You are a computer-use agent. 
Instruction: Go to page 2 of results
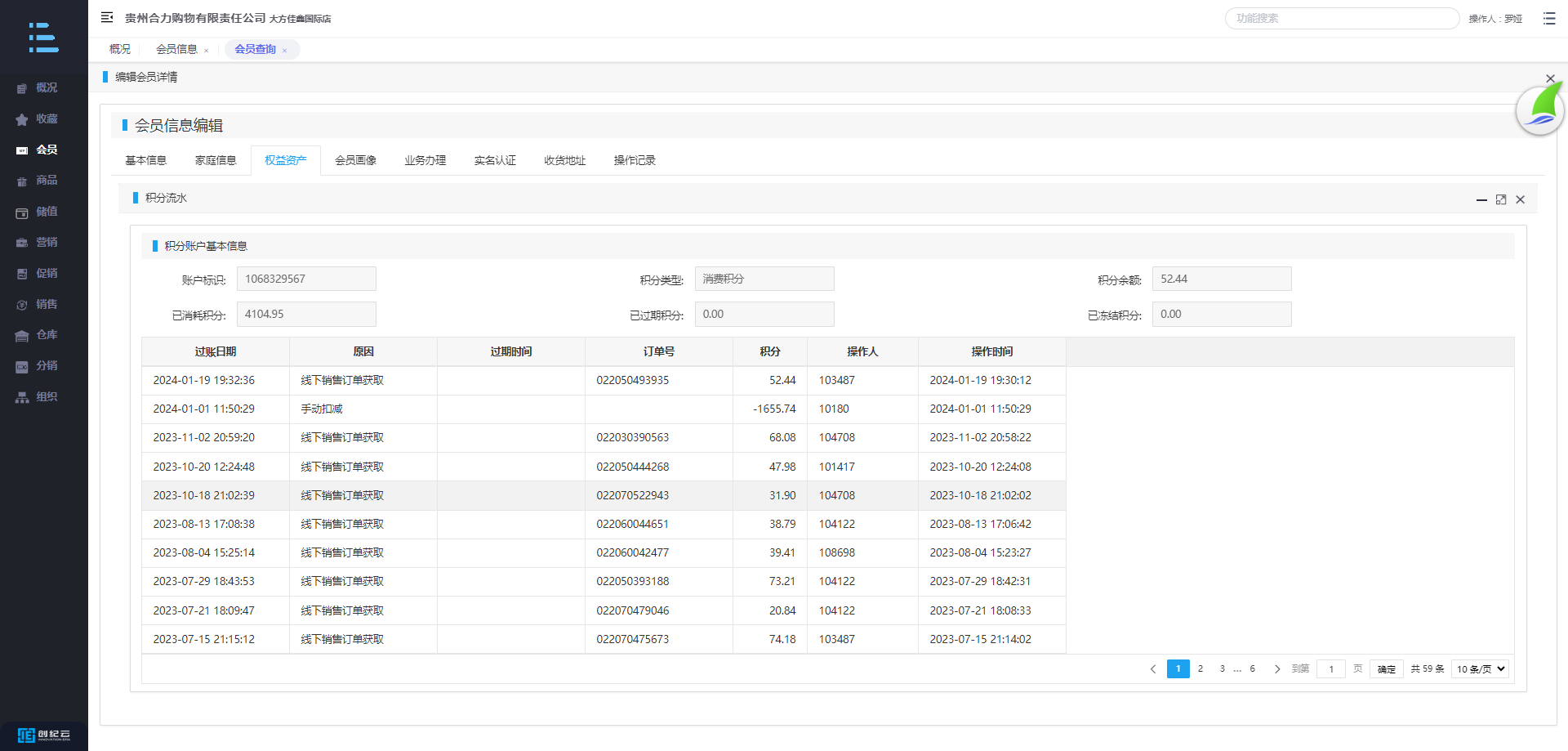pos(1200,668)
